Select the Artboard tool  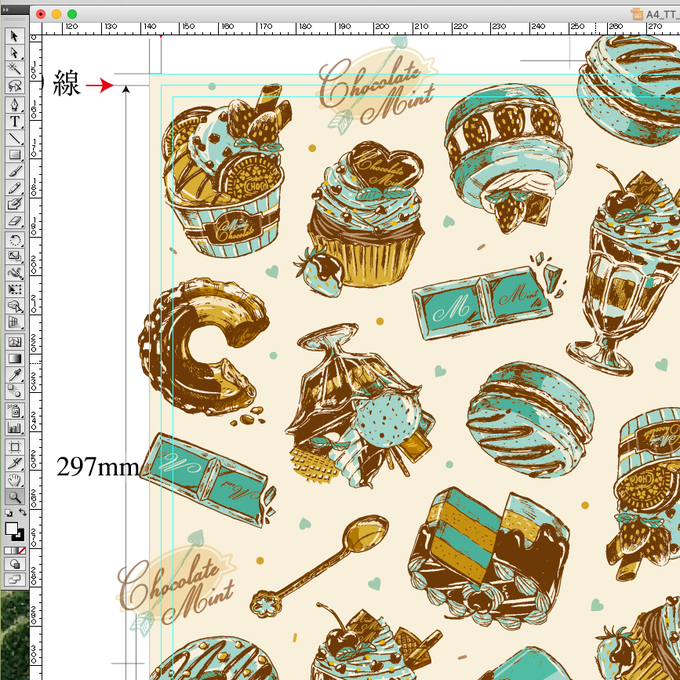pyautogui.click(x=14, y=447)
